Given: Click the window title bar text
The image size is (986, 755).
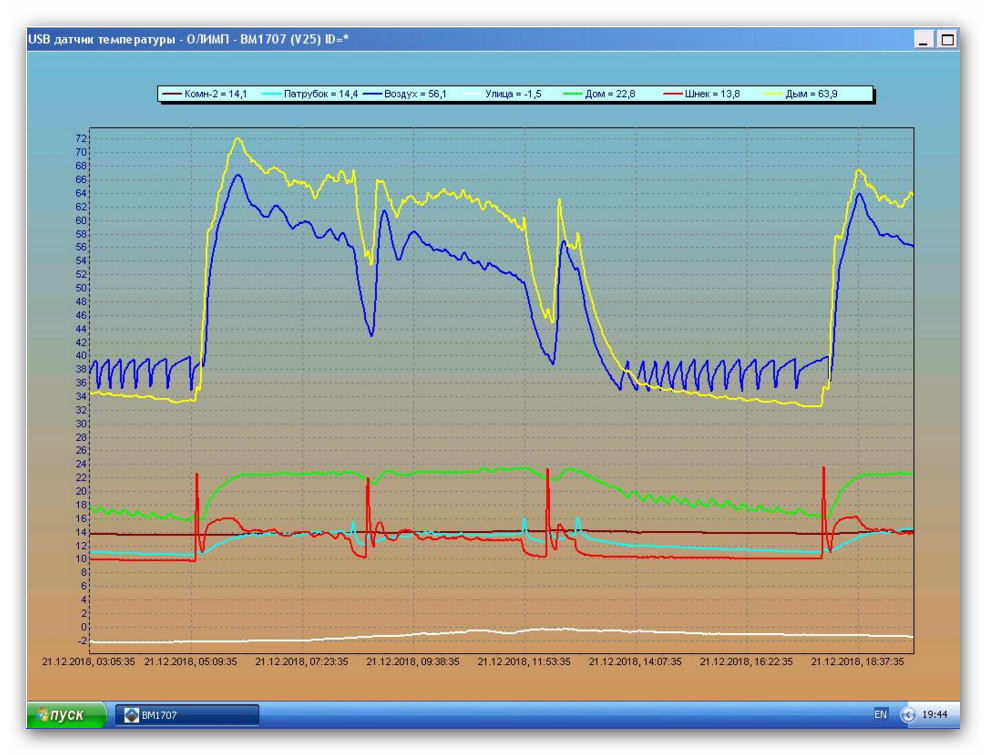Looking at the screenshot, I should tap(188, 40).
